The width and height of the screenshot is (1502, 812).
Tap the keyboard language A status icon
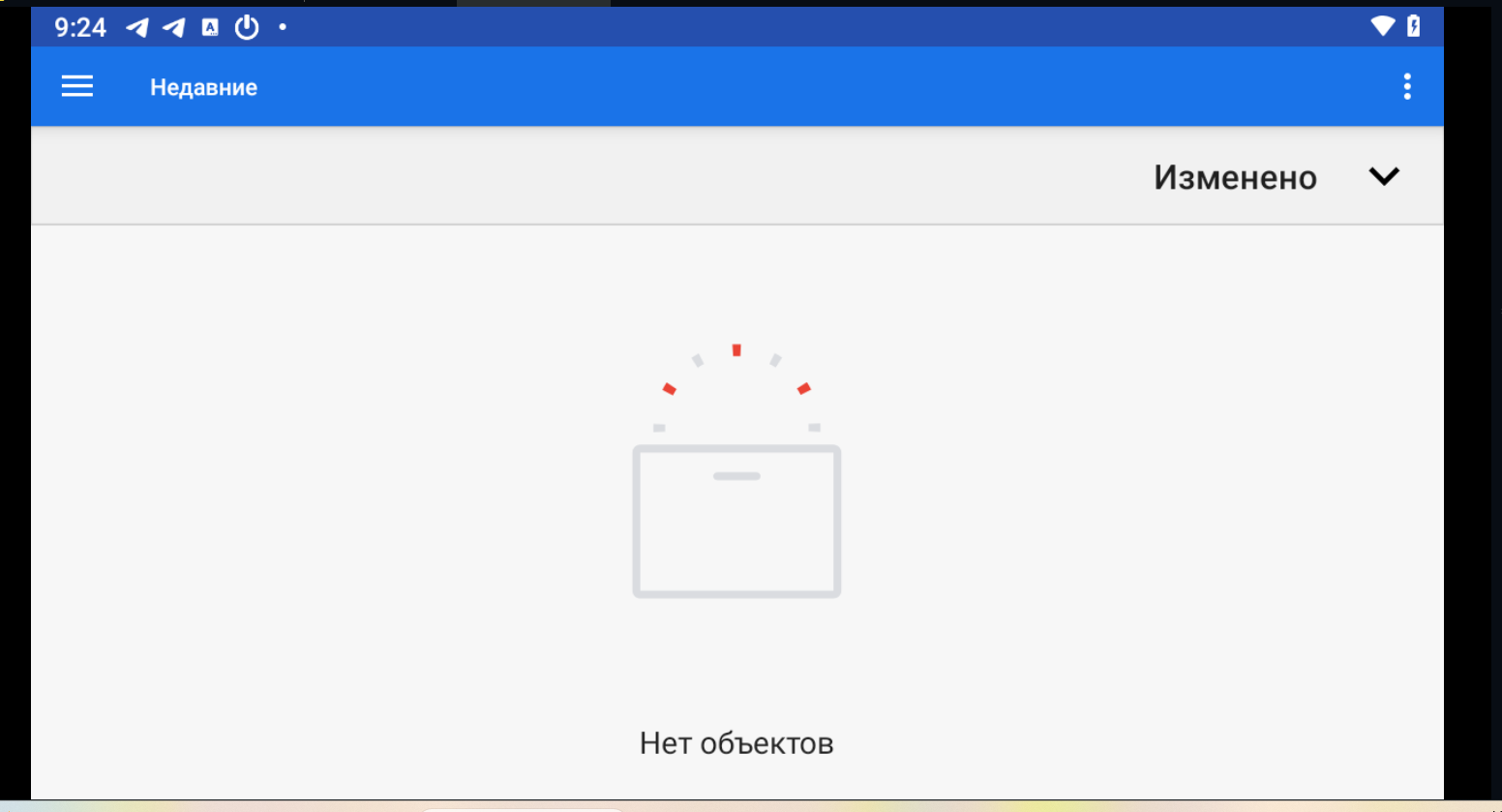pos(210,27)
